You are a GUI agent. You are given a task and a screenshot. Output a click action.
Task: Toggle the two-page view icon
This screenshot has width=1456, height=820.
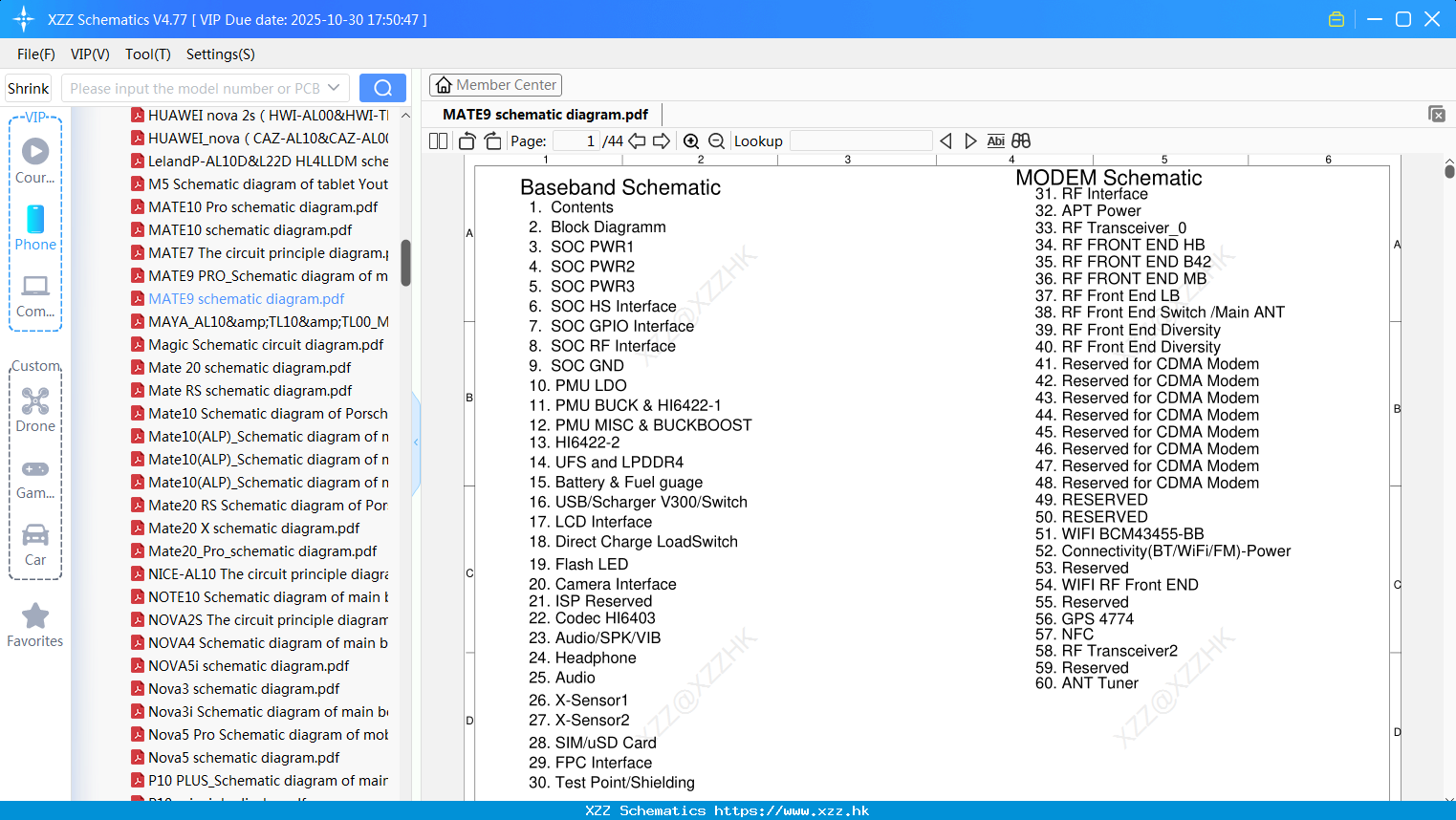point(438,141)
